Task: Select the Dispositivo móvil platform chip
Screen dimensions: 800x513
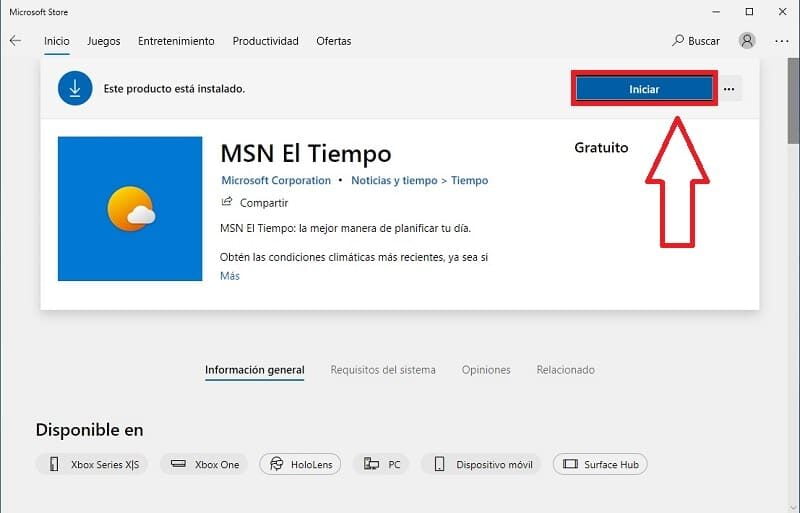Action: click(x=481, y=465)
